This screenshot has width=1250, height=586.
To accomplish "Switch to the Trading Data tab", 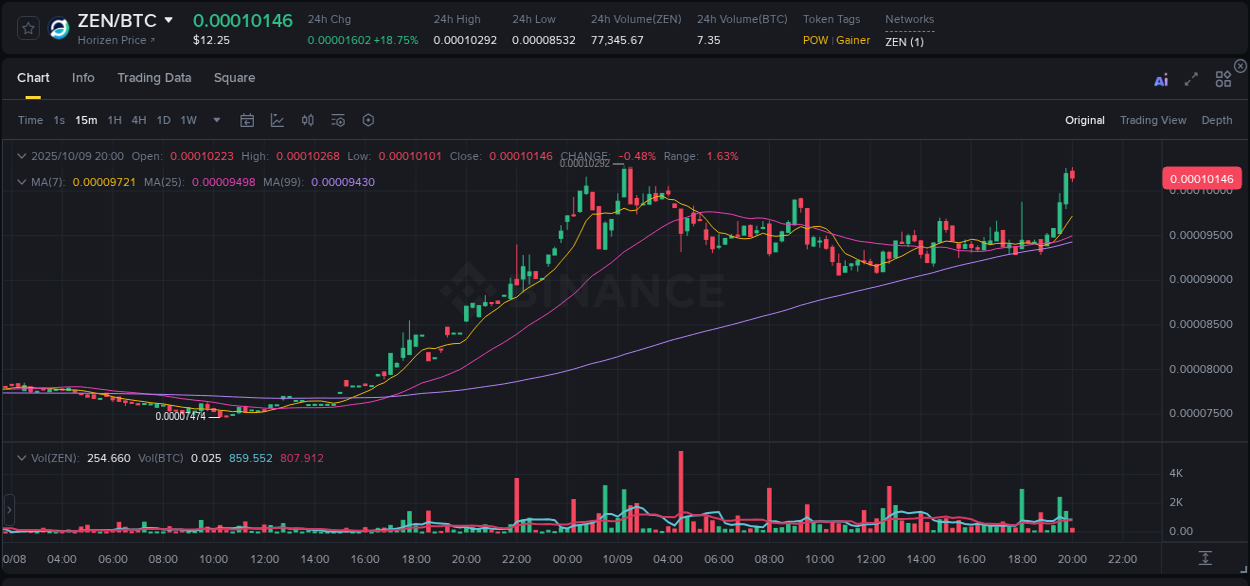I will [x=154, y=78].
